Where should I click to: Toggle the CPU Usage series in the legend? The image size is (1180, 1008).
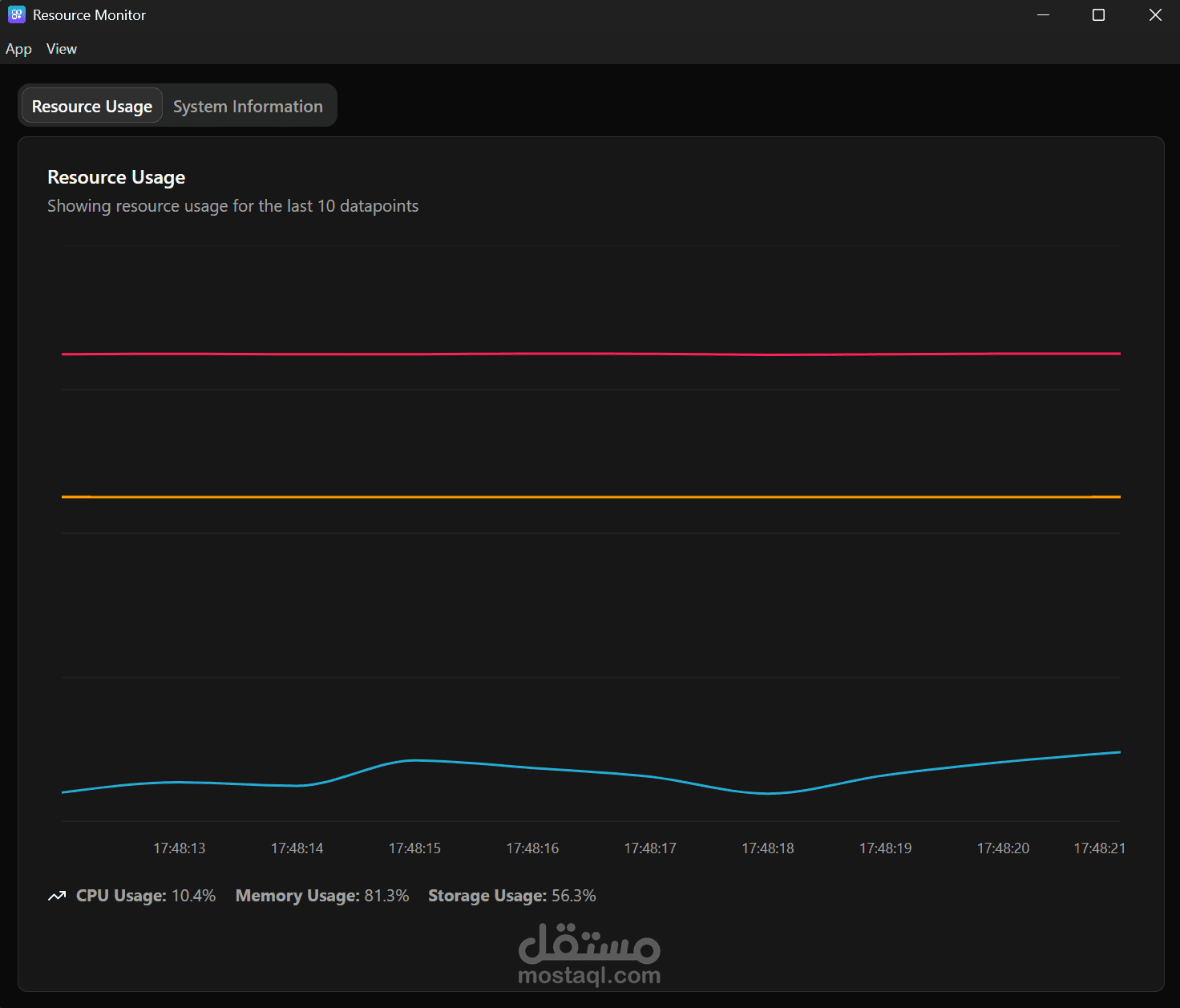tap(144, 896)
